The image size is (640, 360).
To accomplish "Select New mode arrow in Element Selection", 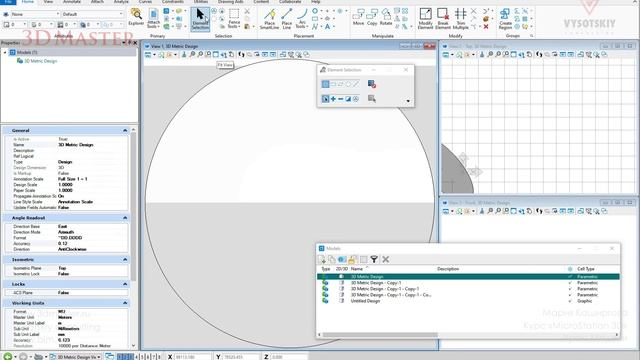I will [x=325, y=99].
